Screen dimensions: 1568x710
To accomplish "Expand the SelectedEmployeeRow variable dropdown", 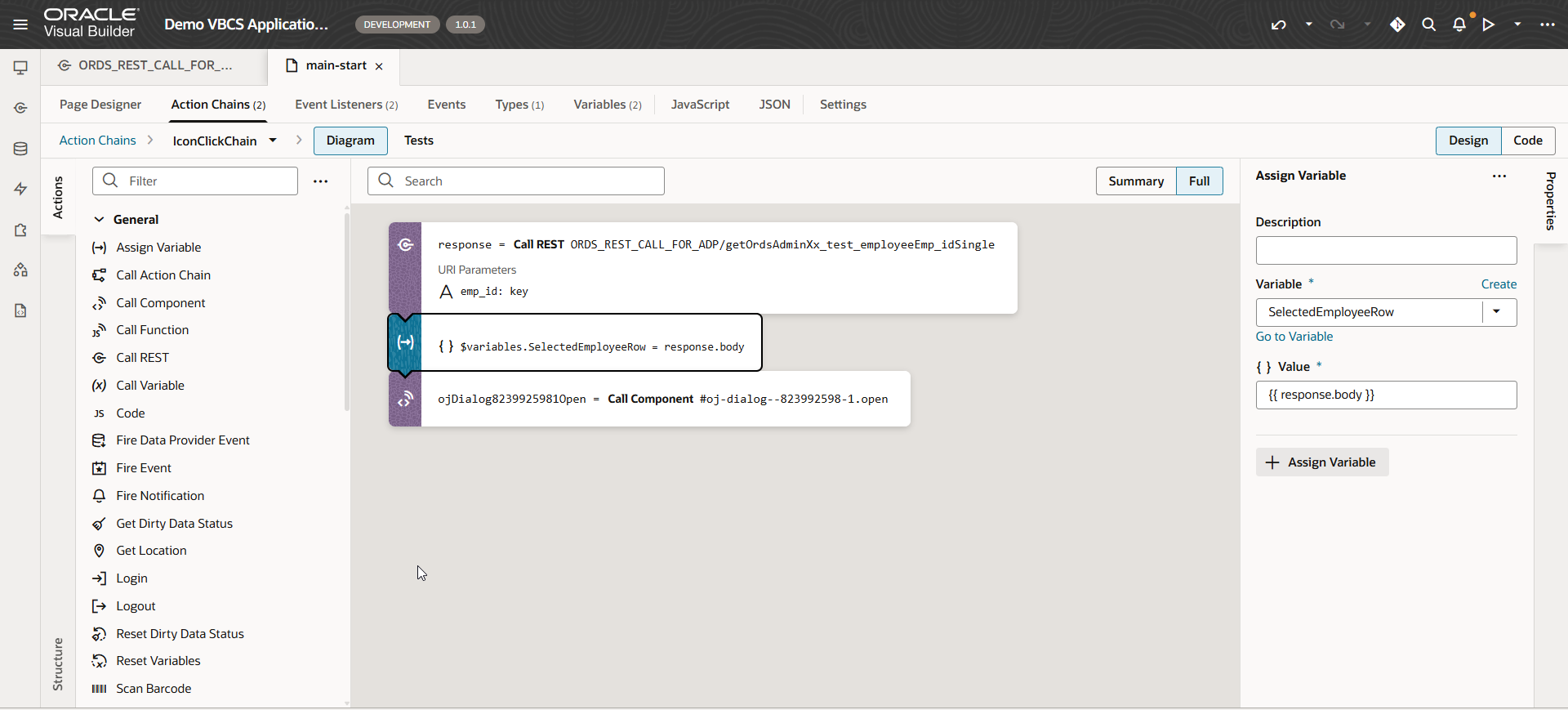I will (1496, 312).
